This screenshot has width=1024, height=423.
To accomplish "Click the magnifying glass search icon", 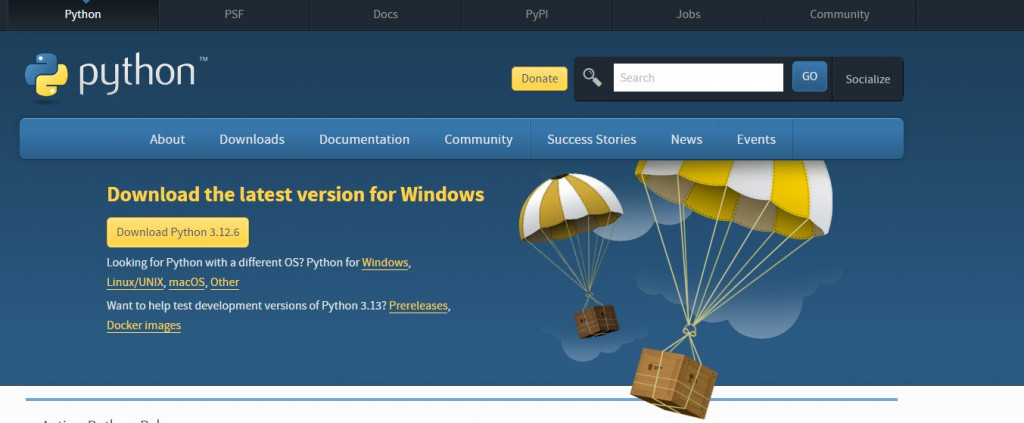I will [592, 77].
